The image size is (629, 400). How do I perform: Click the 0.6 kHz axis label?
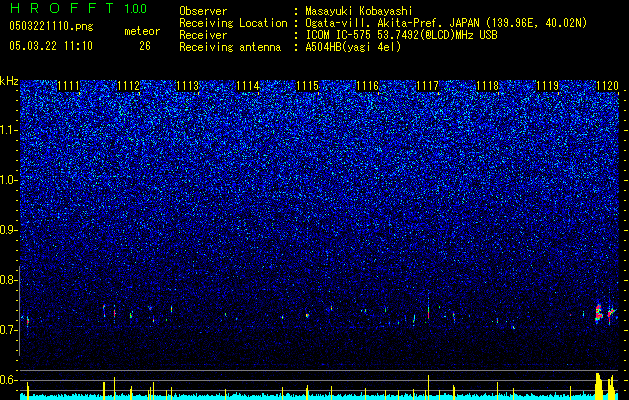[x=9, y=380]
